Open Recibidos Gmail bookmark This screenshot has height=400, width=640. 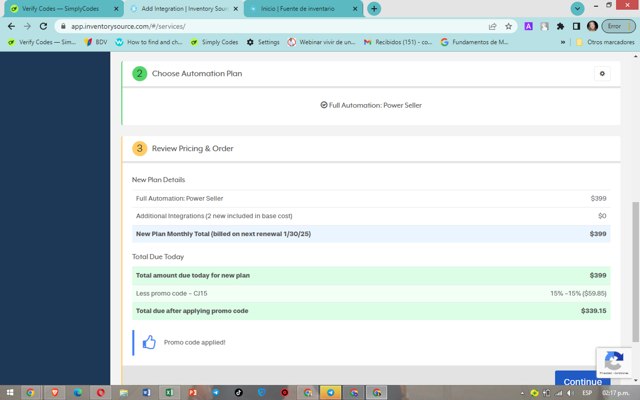398,42
